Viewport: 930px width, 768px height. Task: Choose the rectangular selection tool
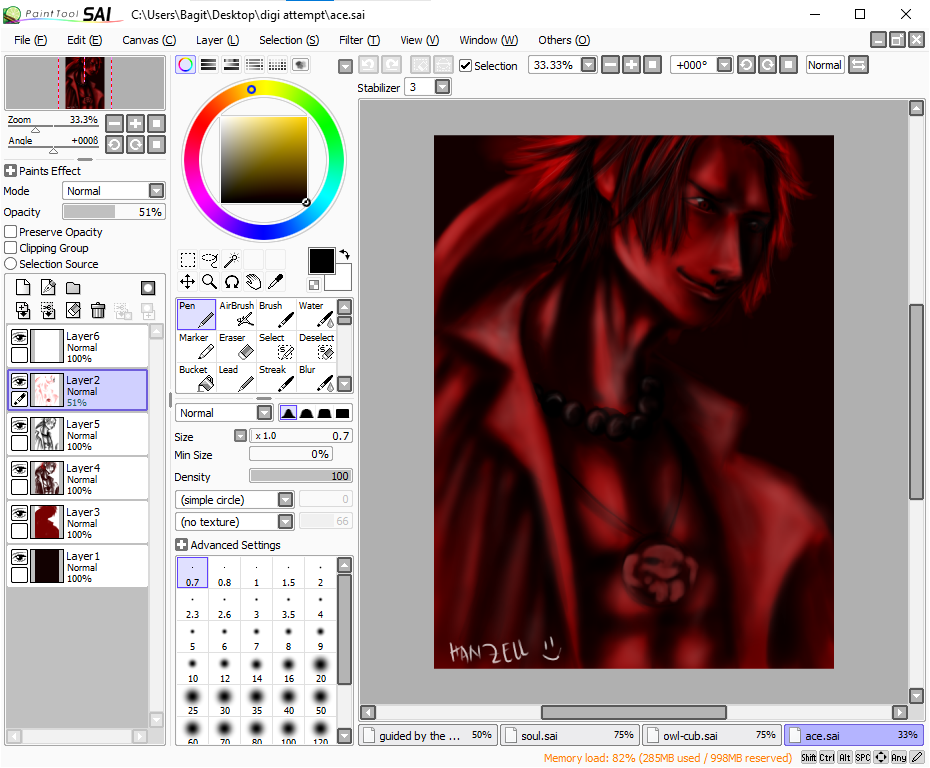187,260
